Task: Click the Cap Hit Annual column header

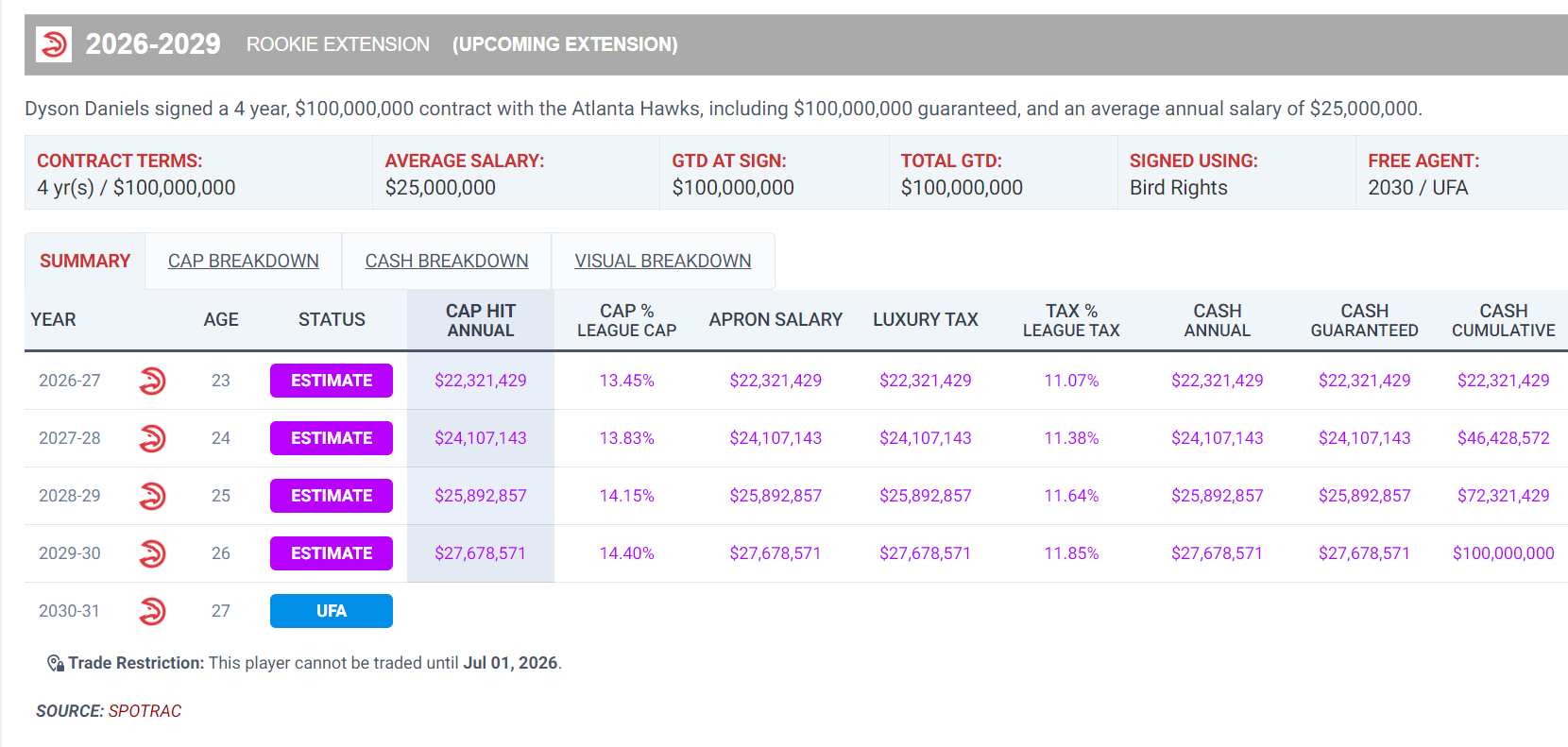Action: point(480,320)
